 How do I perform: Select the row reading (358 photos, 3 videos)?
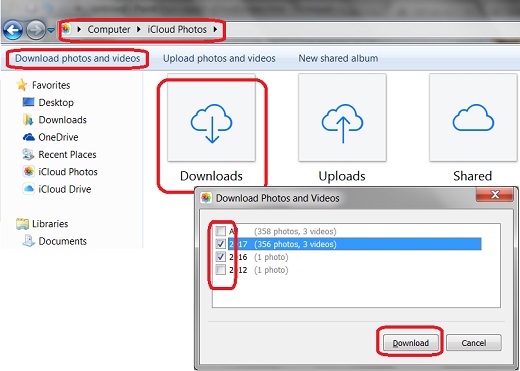[x=295, y=231]
